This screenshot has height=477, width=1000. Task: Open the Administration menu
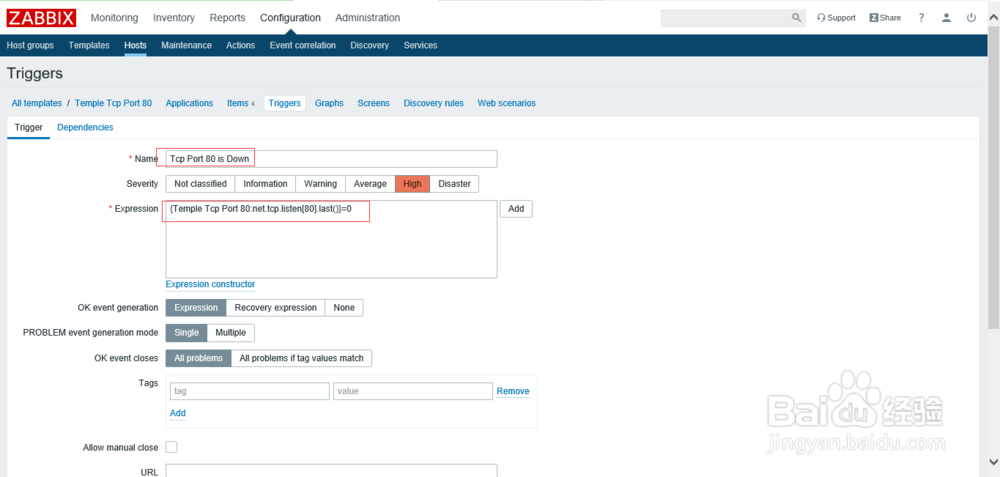tap(368, 18)
